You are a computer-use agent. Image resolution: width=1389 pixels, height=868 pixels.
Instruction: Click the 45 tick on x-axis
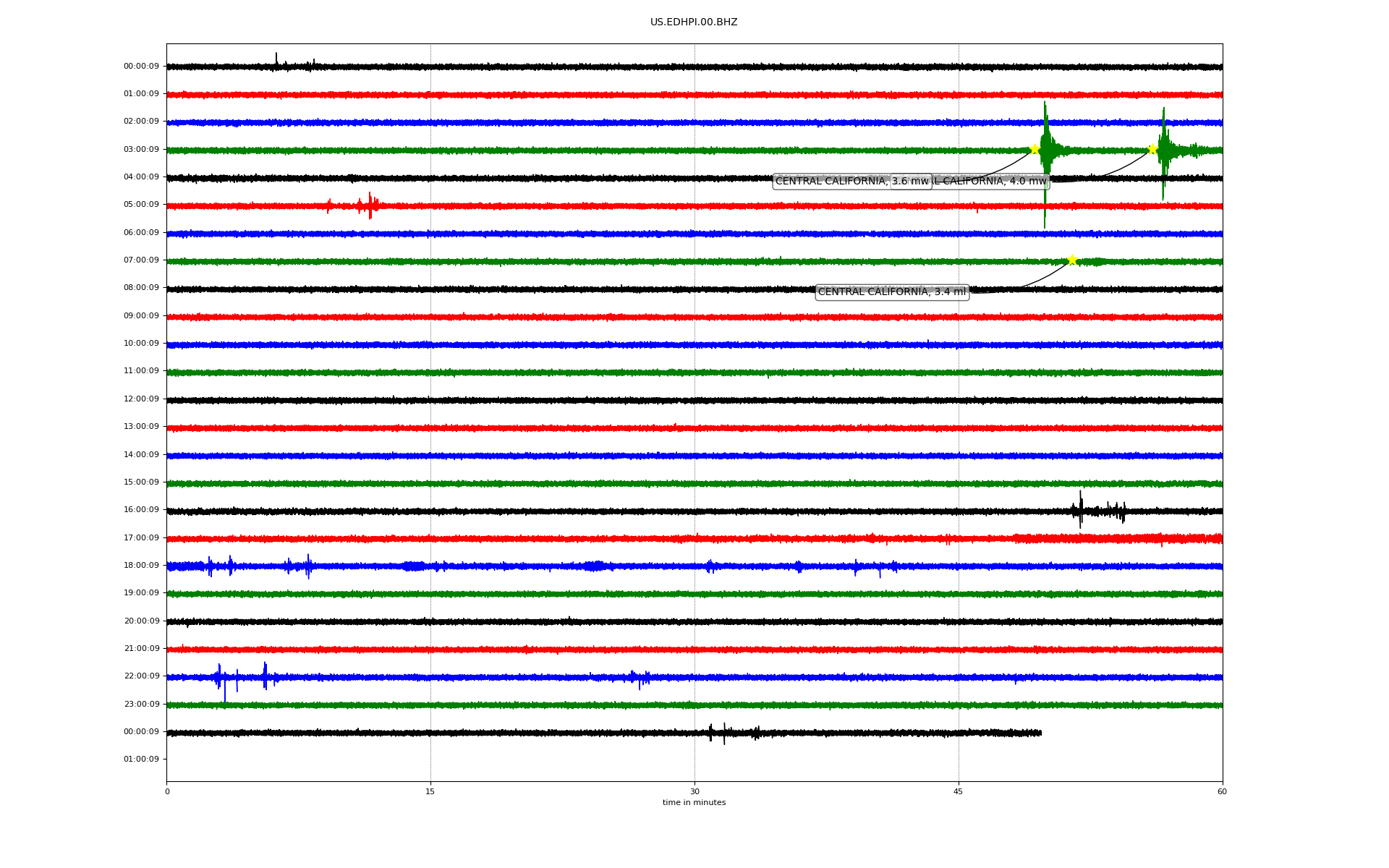[959, 791]
